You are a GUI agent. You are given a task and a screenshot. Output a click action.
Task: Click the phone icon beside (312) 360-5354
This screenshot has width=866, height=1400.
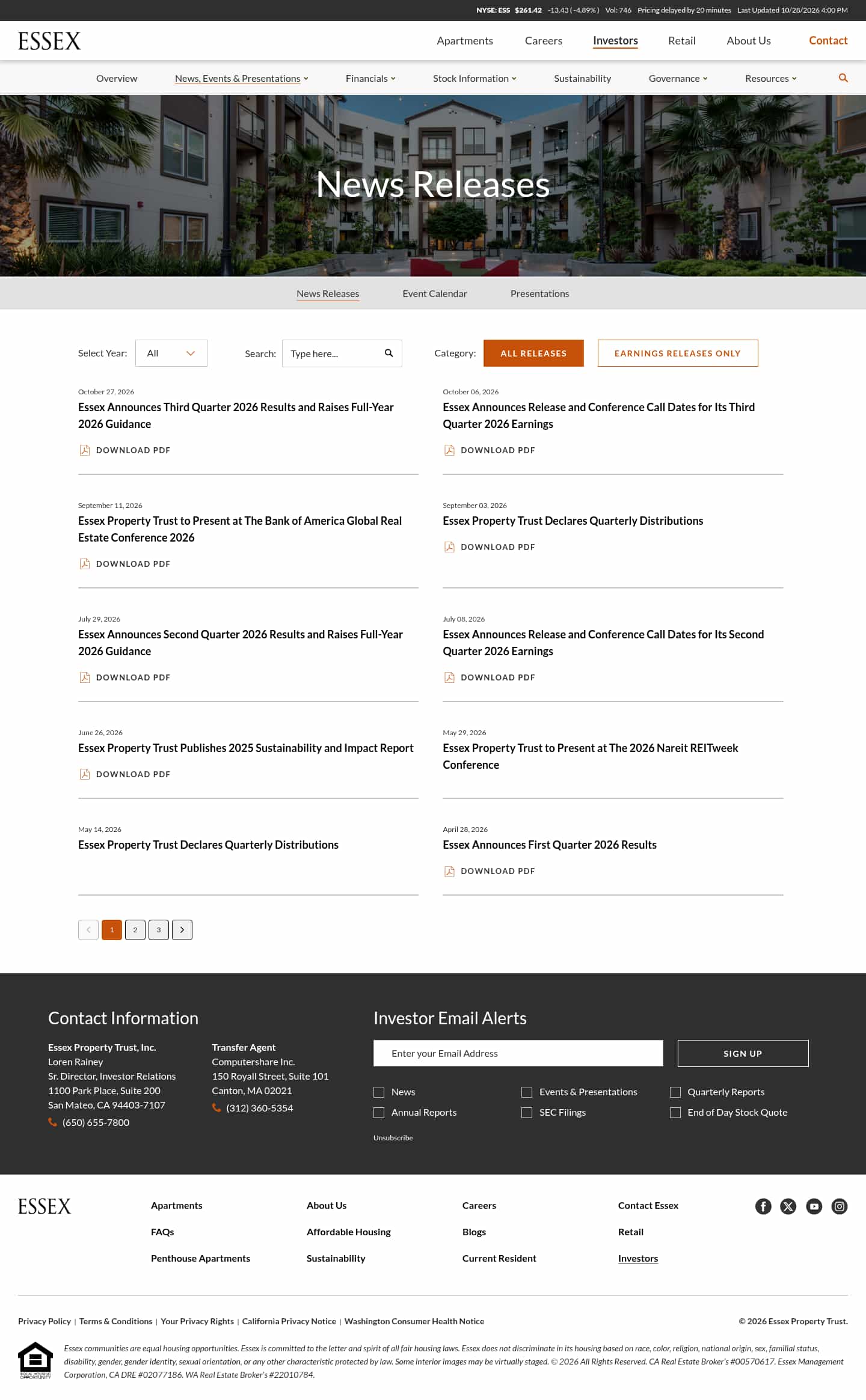(216, 1108)
